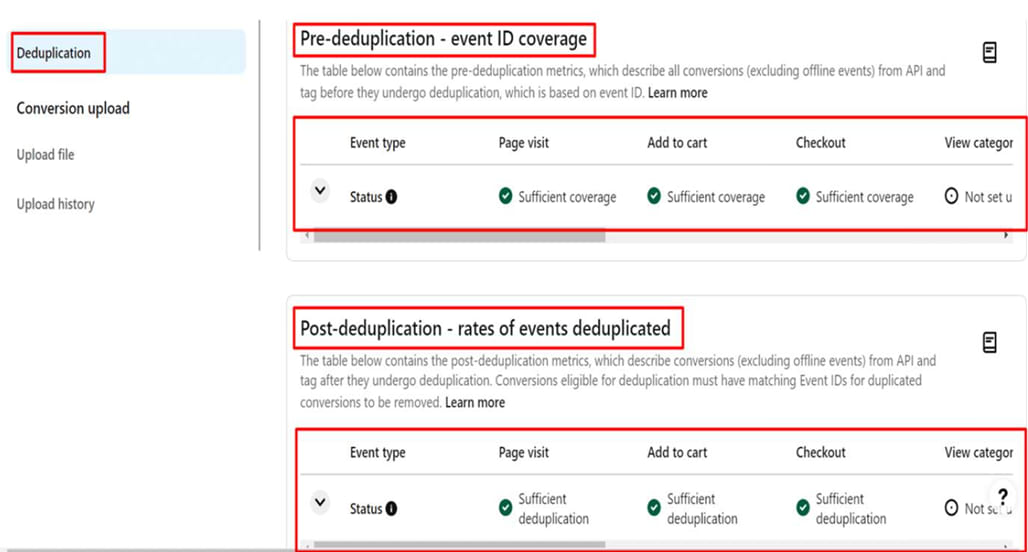1028x552 pixels.
Task: Open documentation icon beside Post-deduplication heading
Action: click(x=989, y=342)
